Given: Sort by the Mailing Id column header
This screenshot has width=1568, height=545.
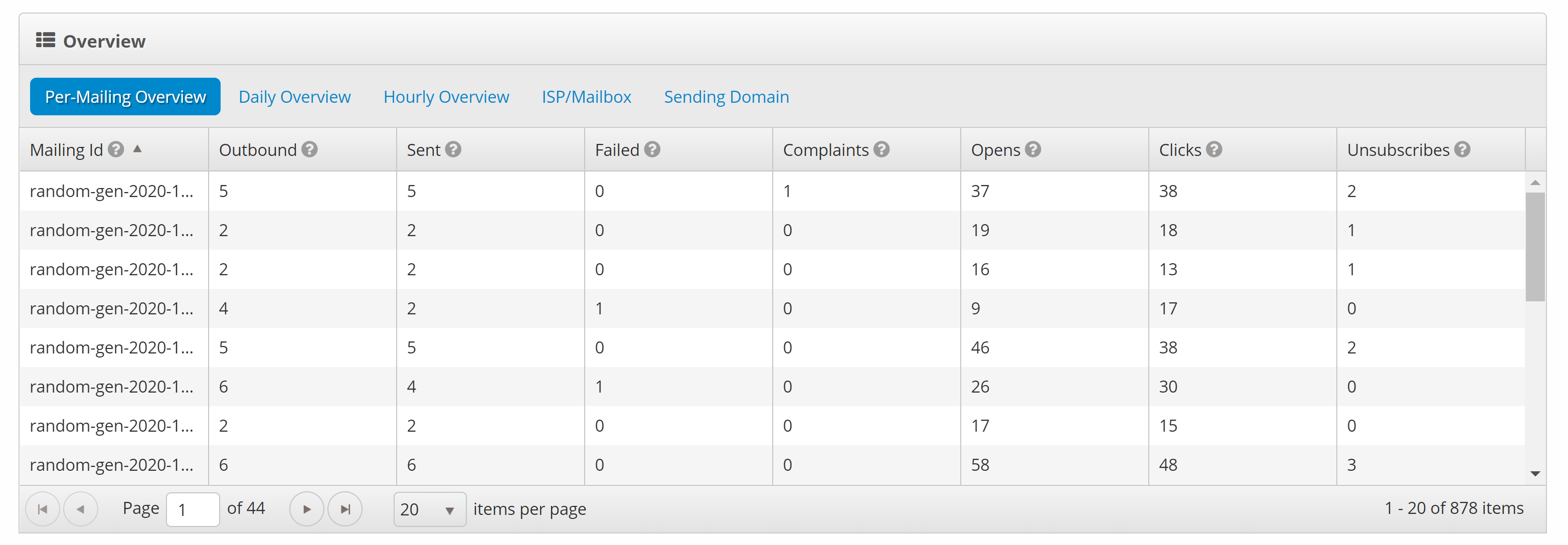Looking at the screenshot, I should click(66, 150).
